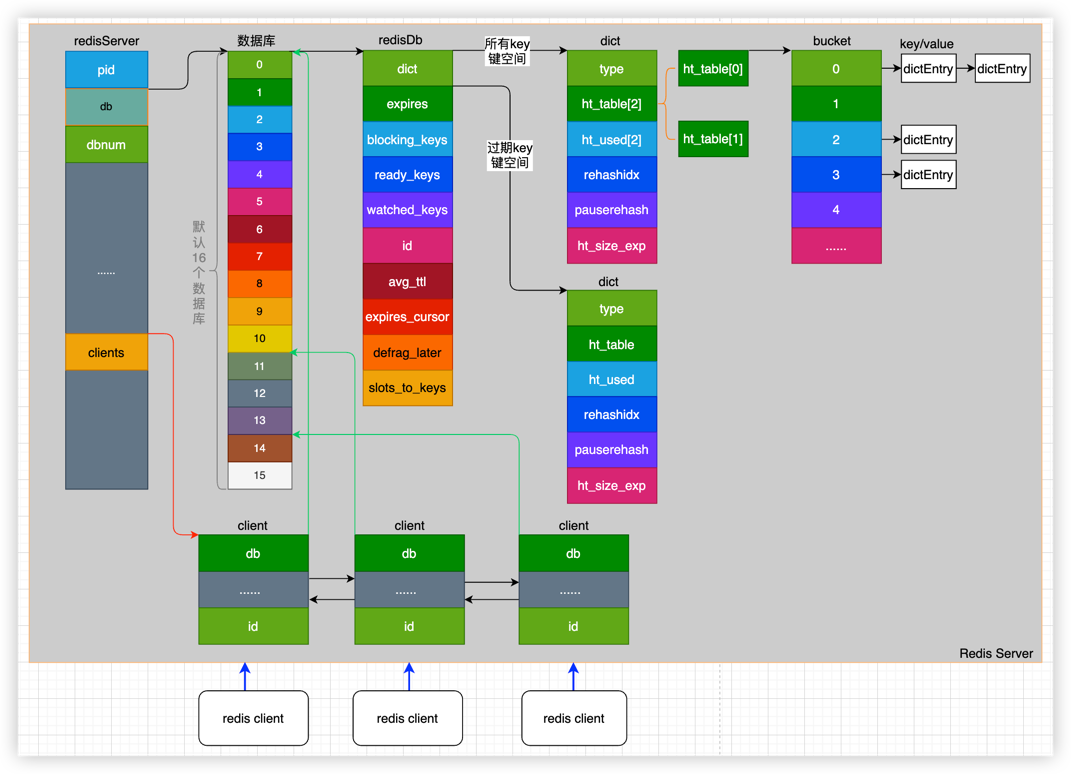
Task: Select the defrag_later field
Action: (407, 353)
